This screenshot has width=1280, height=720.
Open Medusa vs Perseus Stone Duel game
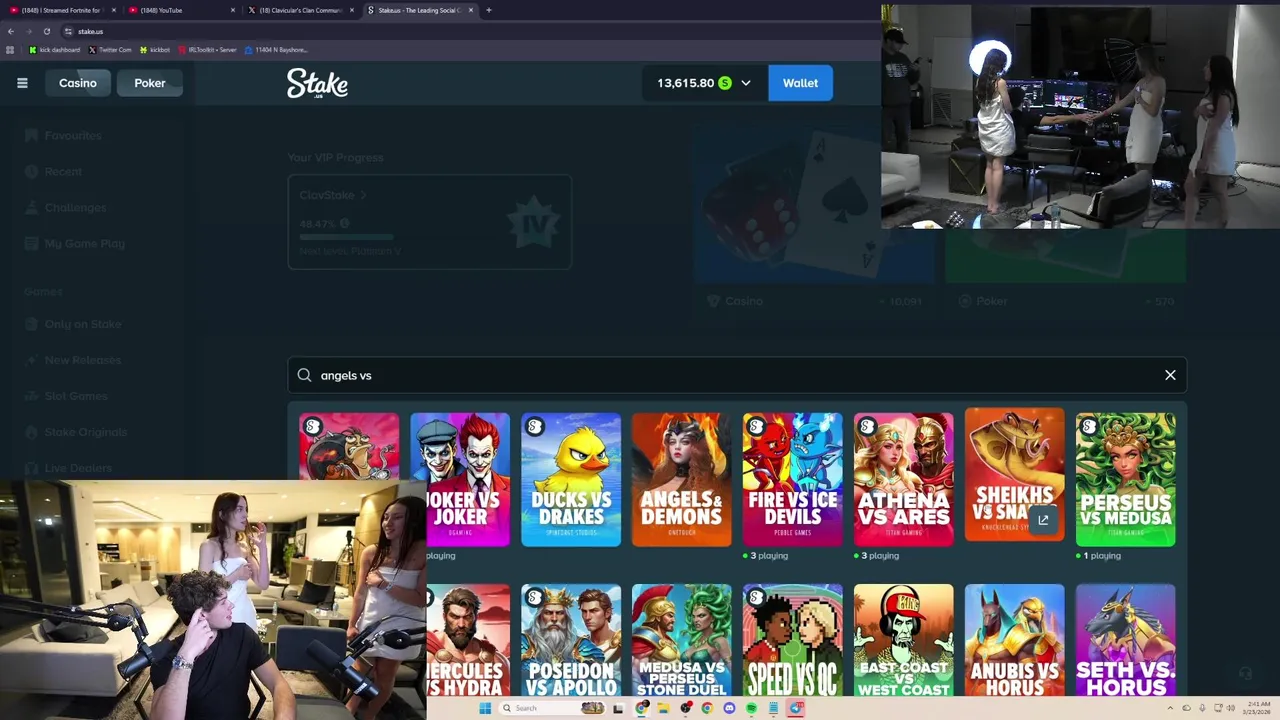pos(682,640)
